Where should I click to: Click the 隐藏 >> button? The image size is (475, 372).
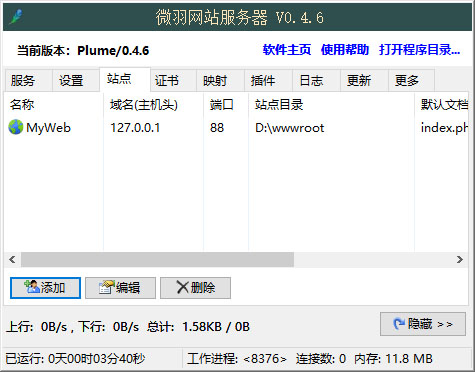(x=423, y=324)
